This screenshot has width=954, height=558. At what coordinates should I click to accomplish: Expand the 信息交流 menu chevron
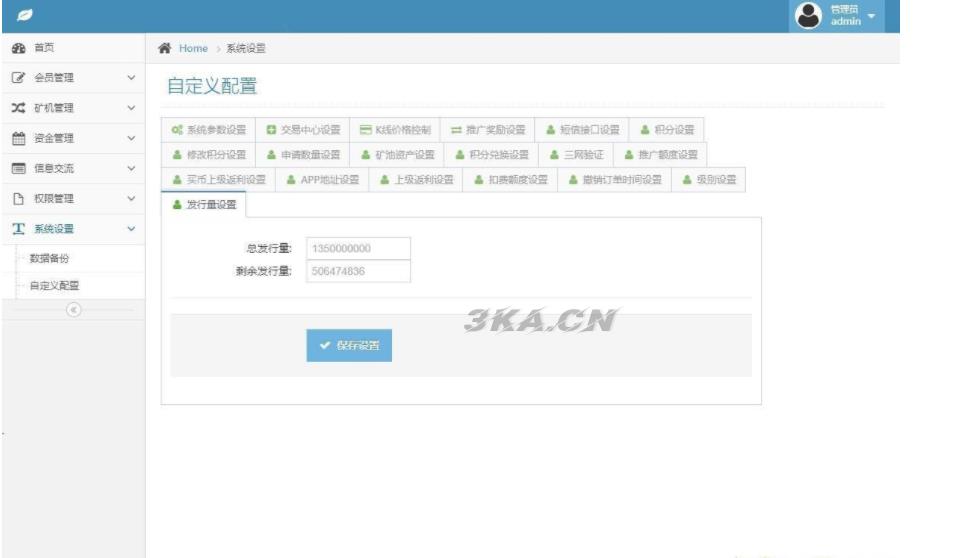131,169
